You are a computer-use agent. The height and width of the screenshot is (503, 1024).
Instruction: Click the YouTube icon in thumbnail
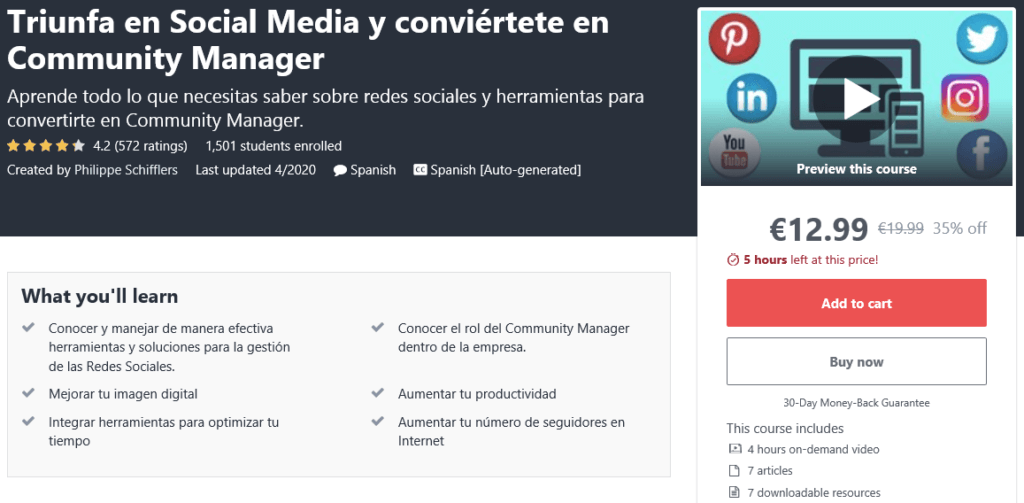pos(733,152)
